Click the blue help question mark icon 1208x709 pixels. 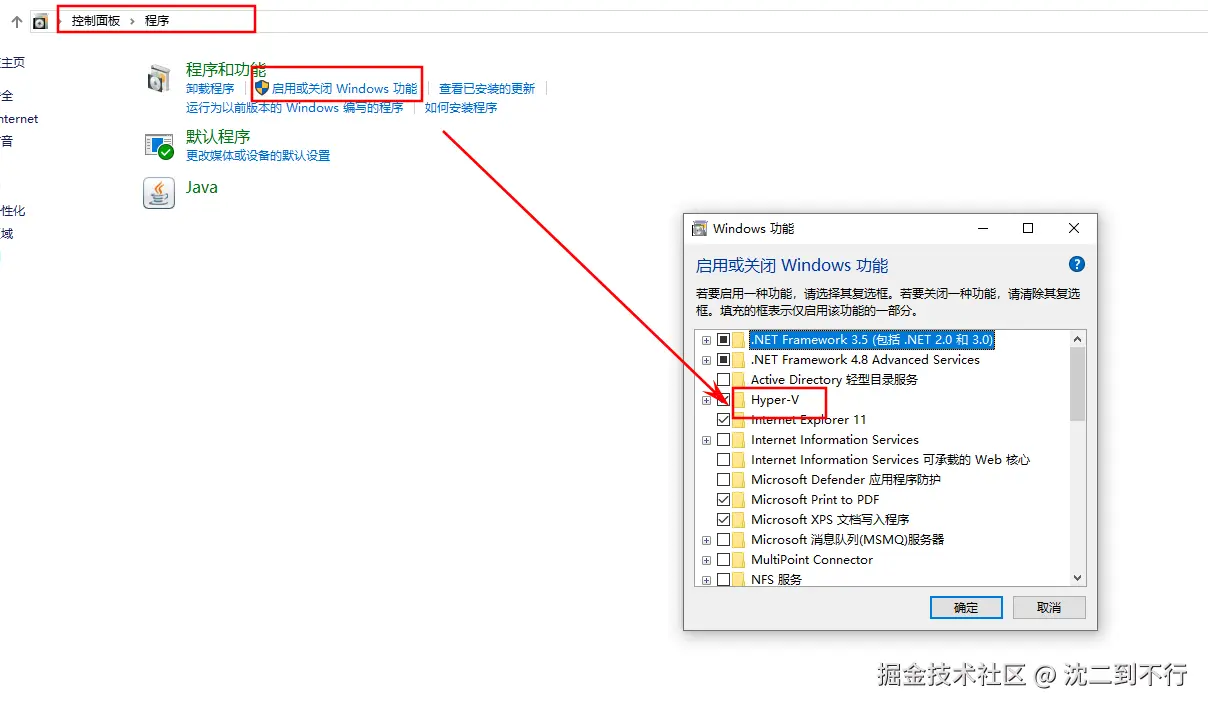pyautogui.click(x=1076, y=265)
